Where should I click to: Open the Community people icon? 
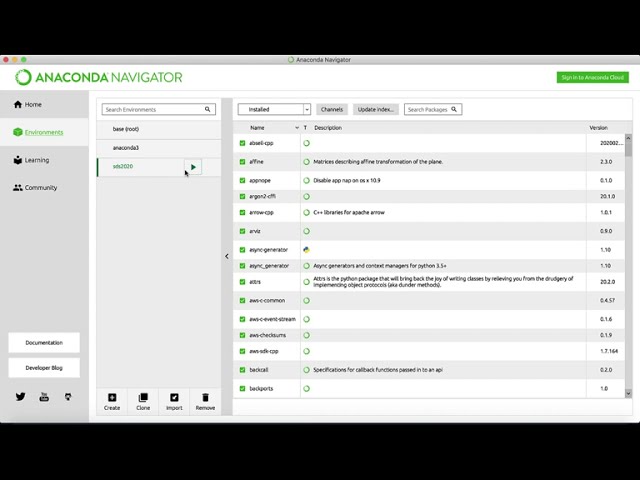[18, 188]
